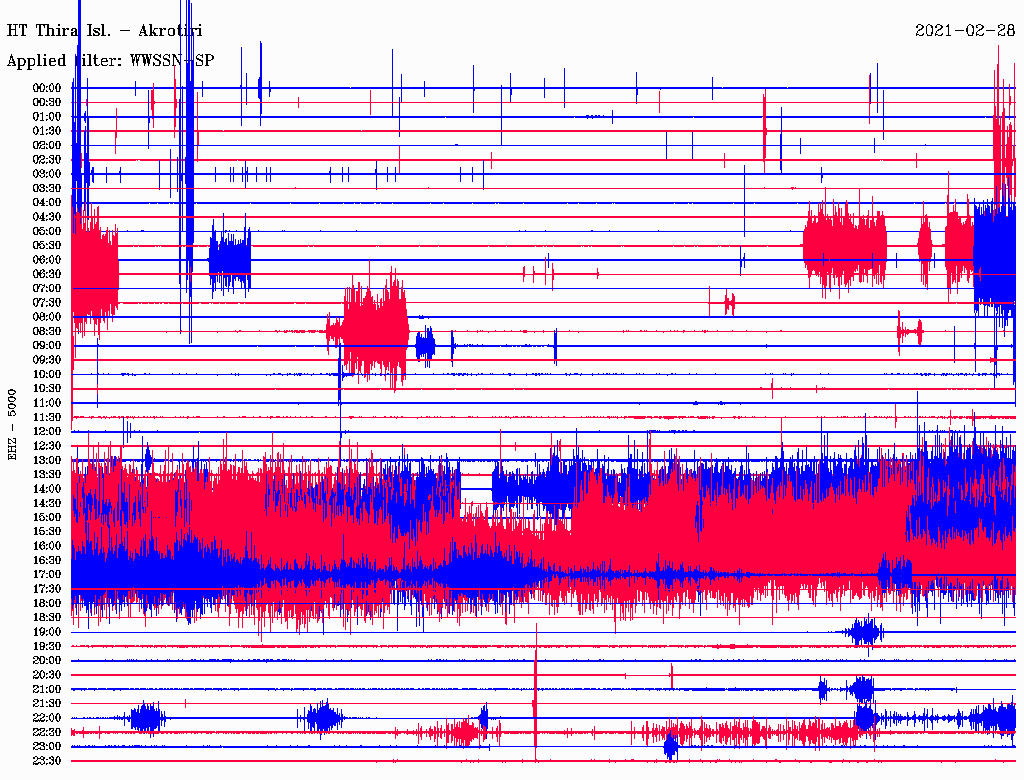Screen dimensions: 1024x780
Task: Select the 02:30 time label
Action: (x=47, y=160)
